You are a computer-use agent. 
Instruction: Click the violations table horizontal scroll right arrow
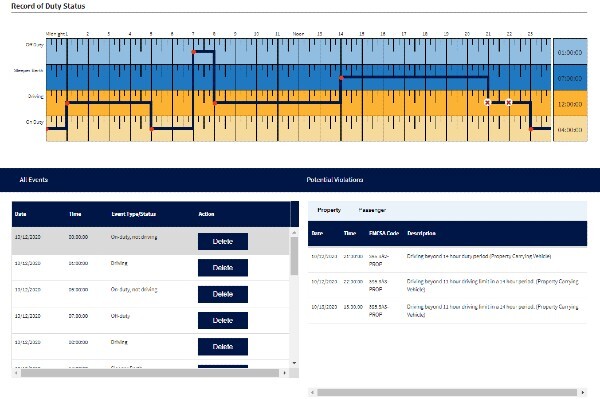coord(583,392)
